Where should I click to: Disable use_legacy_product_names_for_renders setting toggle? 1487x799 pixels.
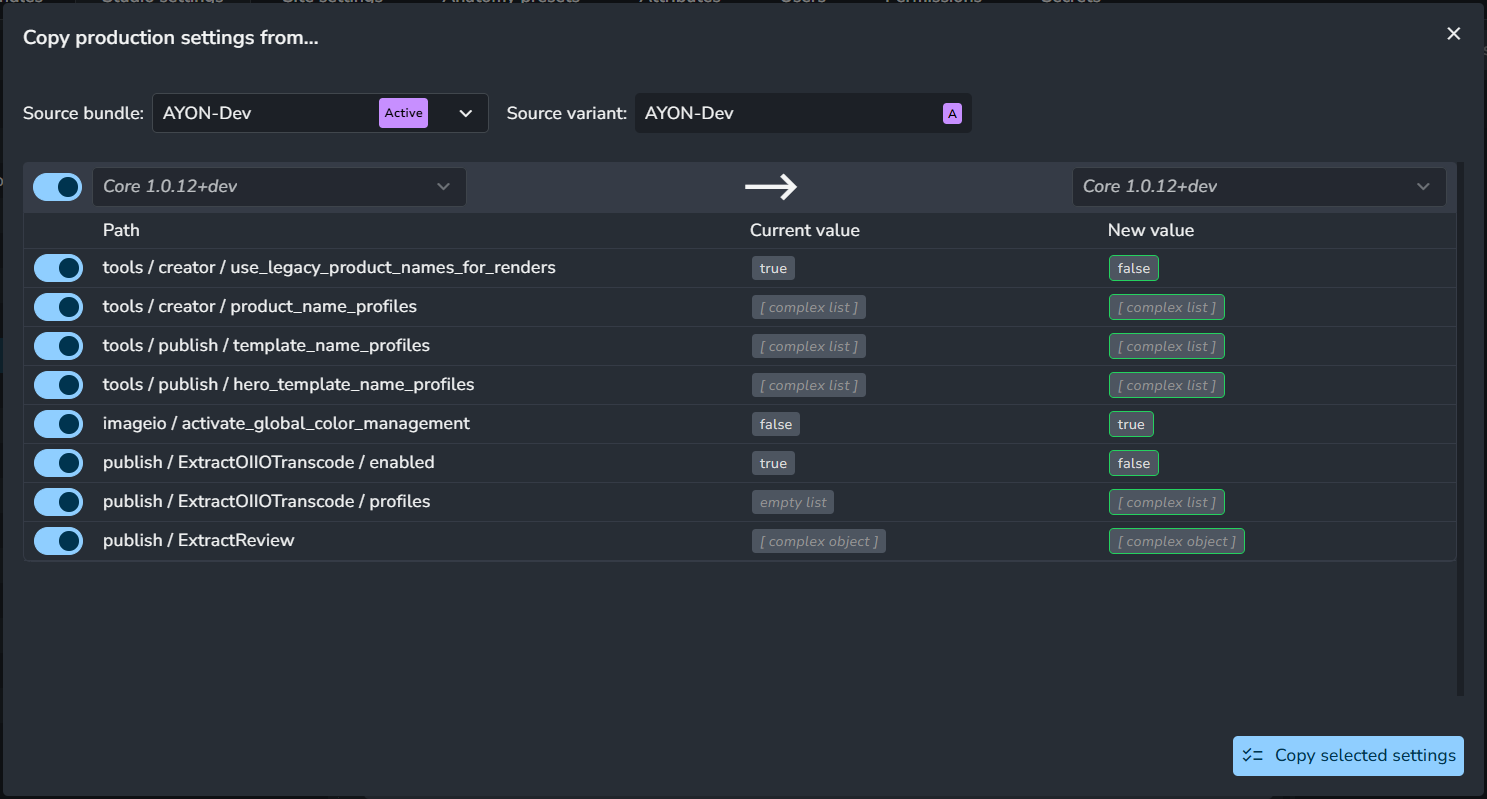pyautogui.click(x=58, y=268)
